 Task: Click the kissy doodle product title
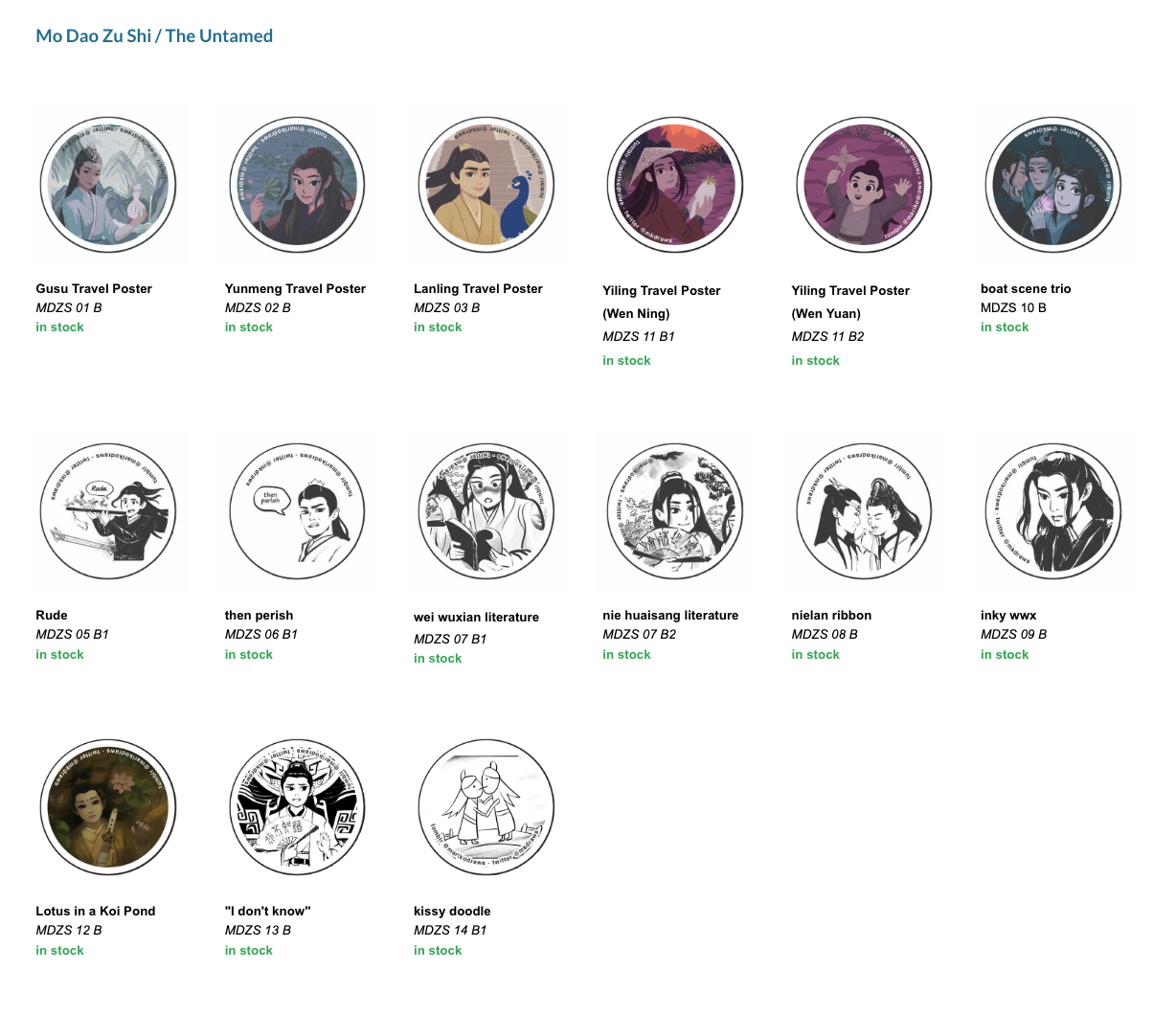[x=452, y=911]
